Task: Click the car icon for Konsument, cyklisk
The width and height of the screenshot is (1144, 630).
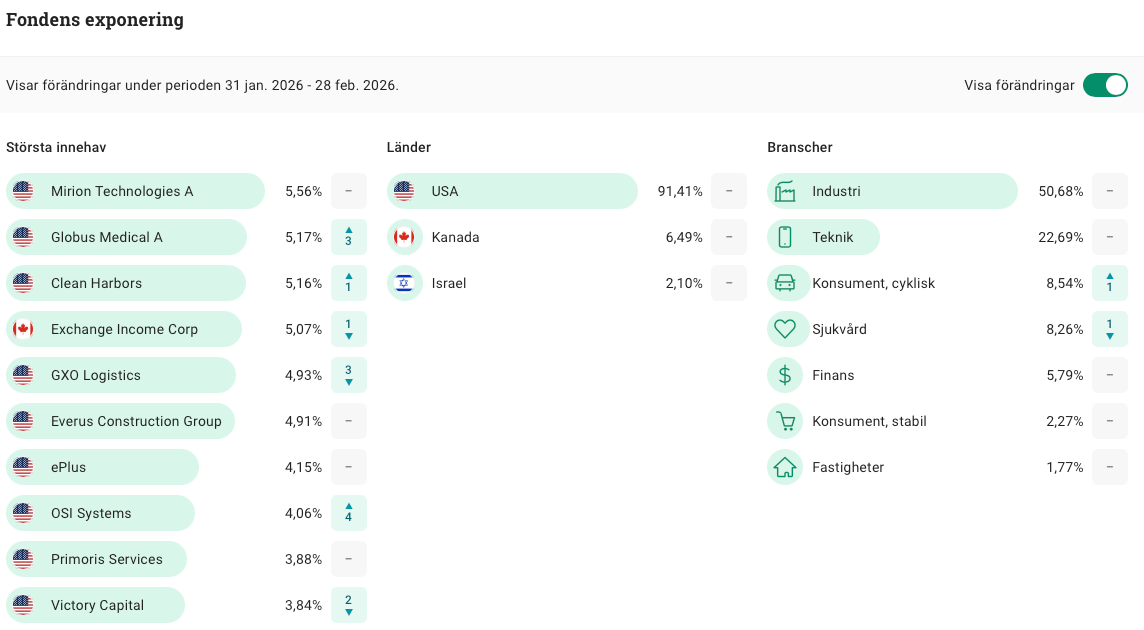Action: 785,283
